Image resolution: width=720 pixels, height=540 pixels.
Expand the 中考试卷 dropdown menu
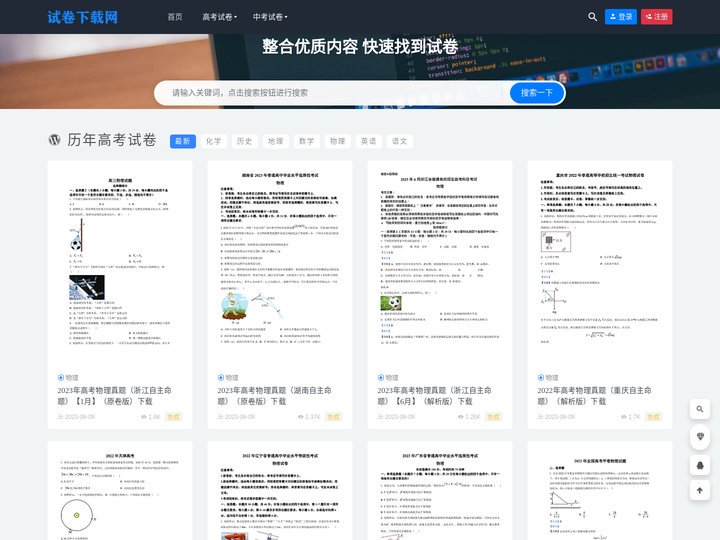[270, 17]
